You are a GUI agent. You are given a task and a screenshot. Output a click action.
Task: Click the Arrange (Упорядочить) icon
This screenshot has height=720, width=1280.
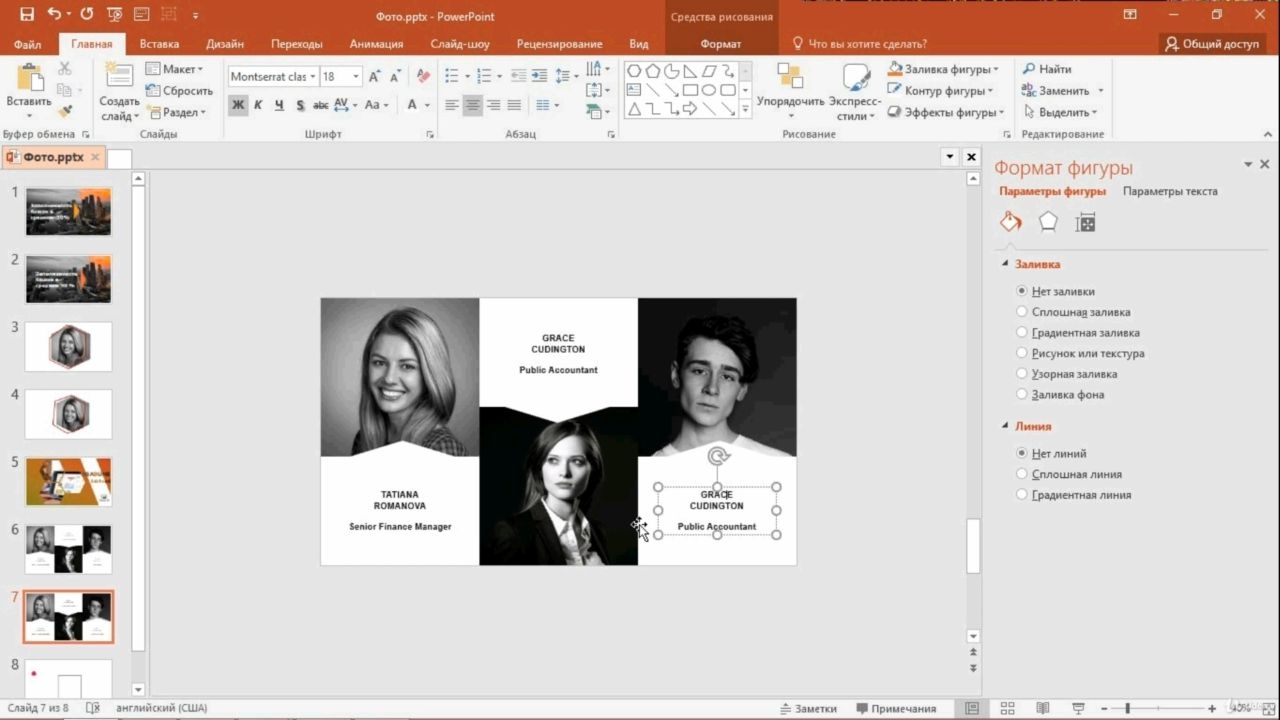(790, 78)
